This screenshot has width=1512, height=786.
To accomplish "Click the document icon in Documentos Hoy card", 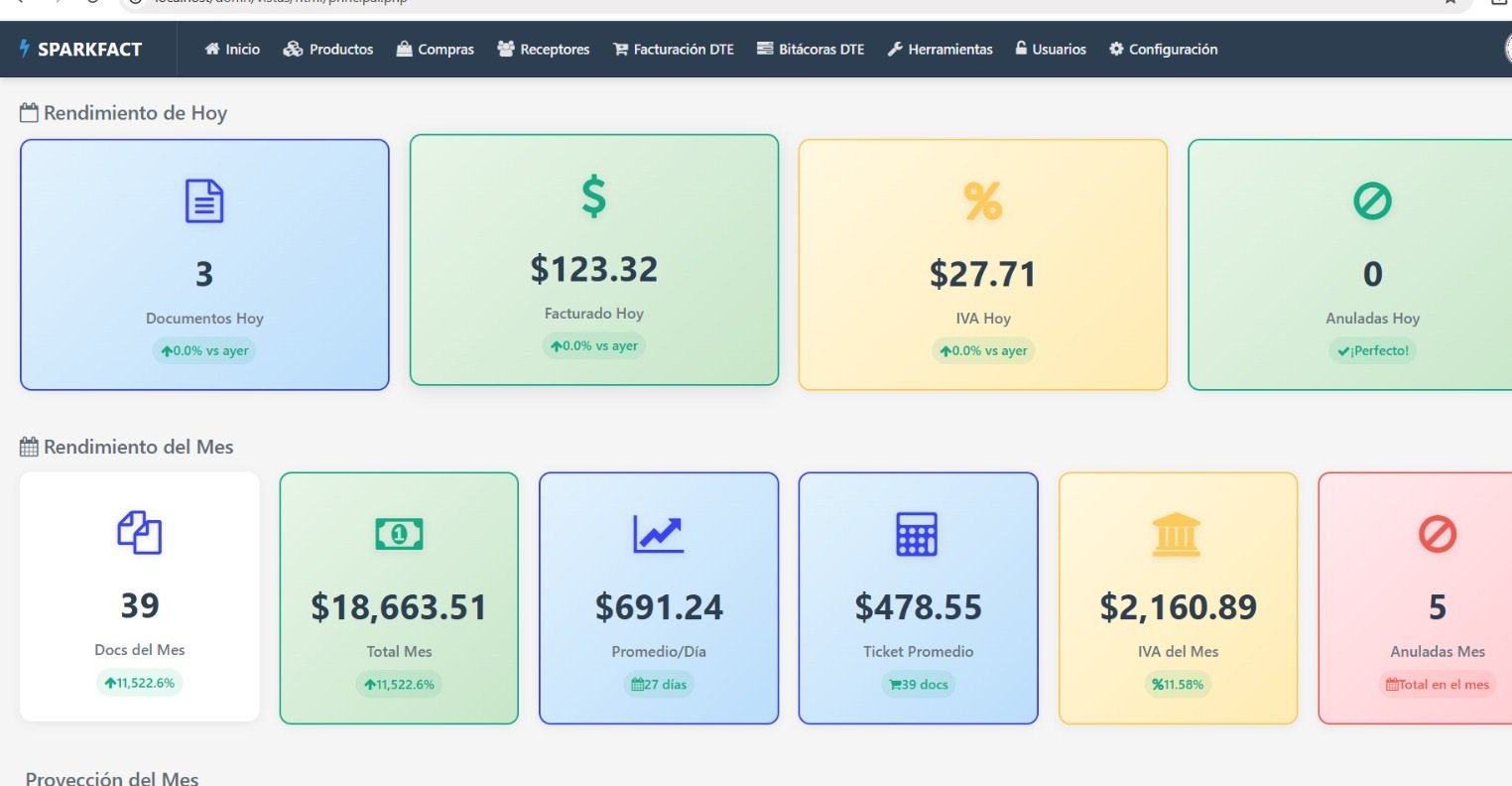I will point(204,201).
